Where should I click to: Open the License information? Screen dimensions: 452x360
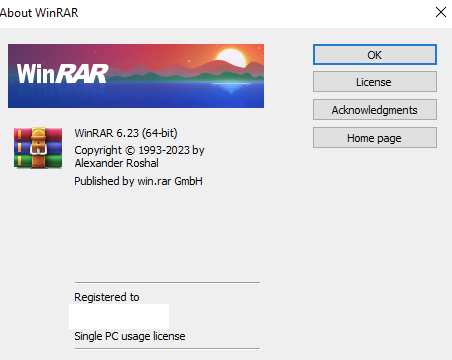pyautogui.click(x=375, y=82)
